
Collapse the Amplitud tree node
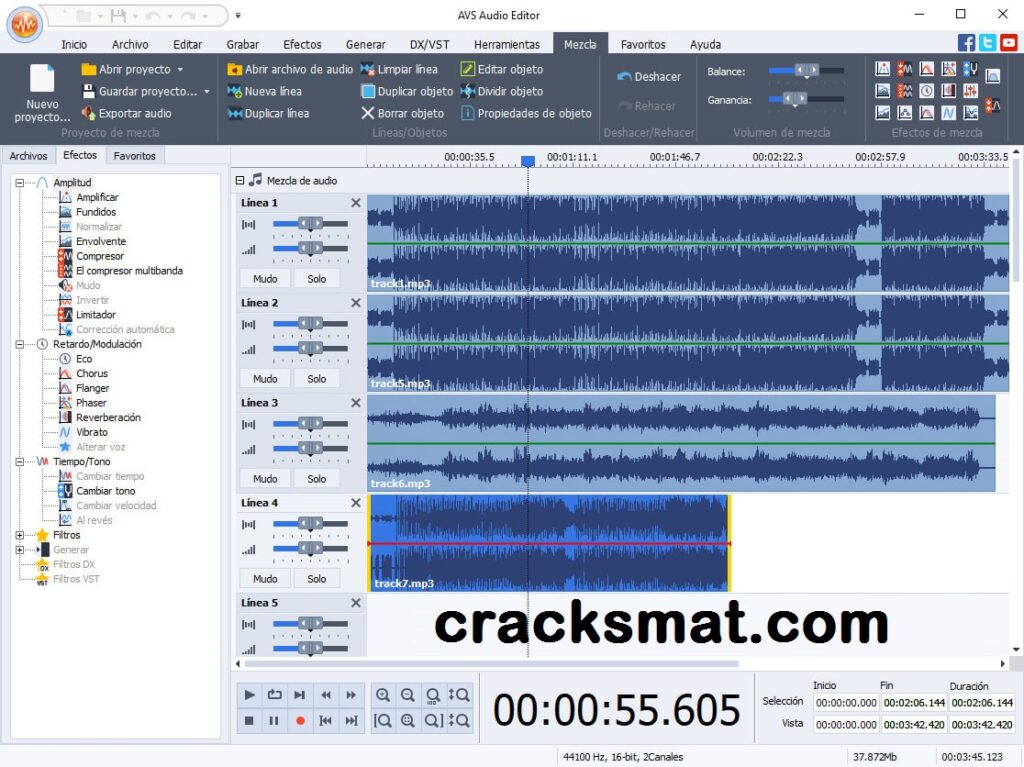click(x=20, y=183)
